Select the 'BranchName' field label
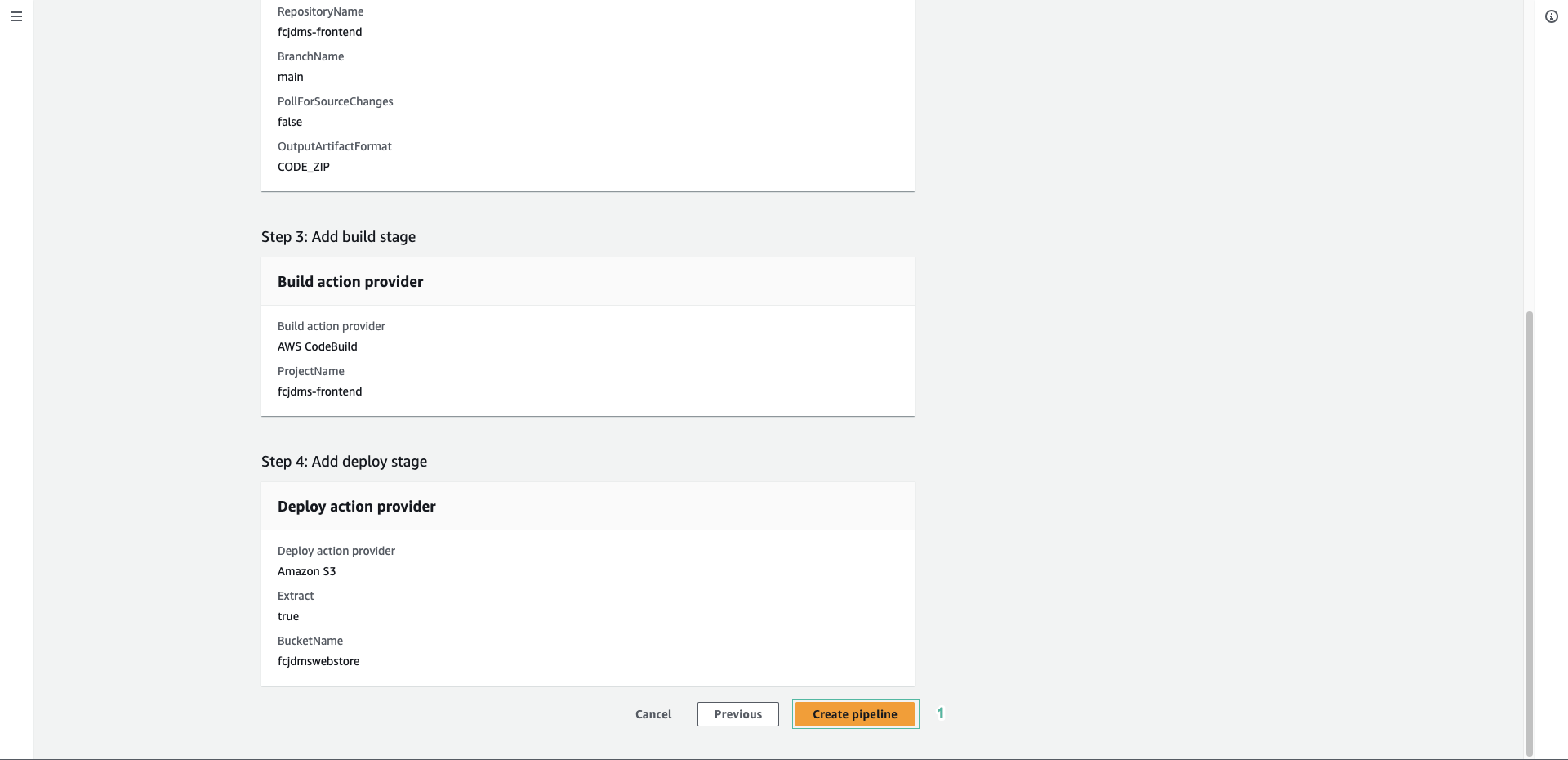This screenshot has width=1568, height=760. click(x=310, y=56)
